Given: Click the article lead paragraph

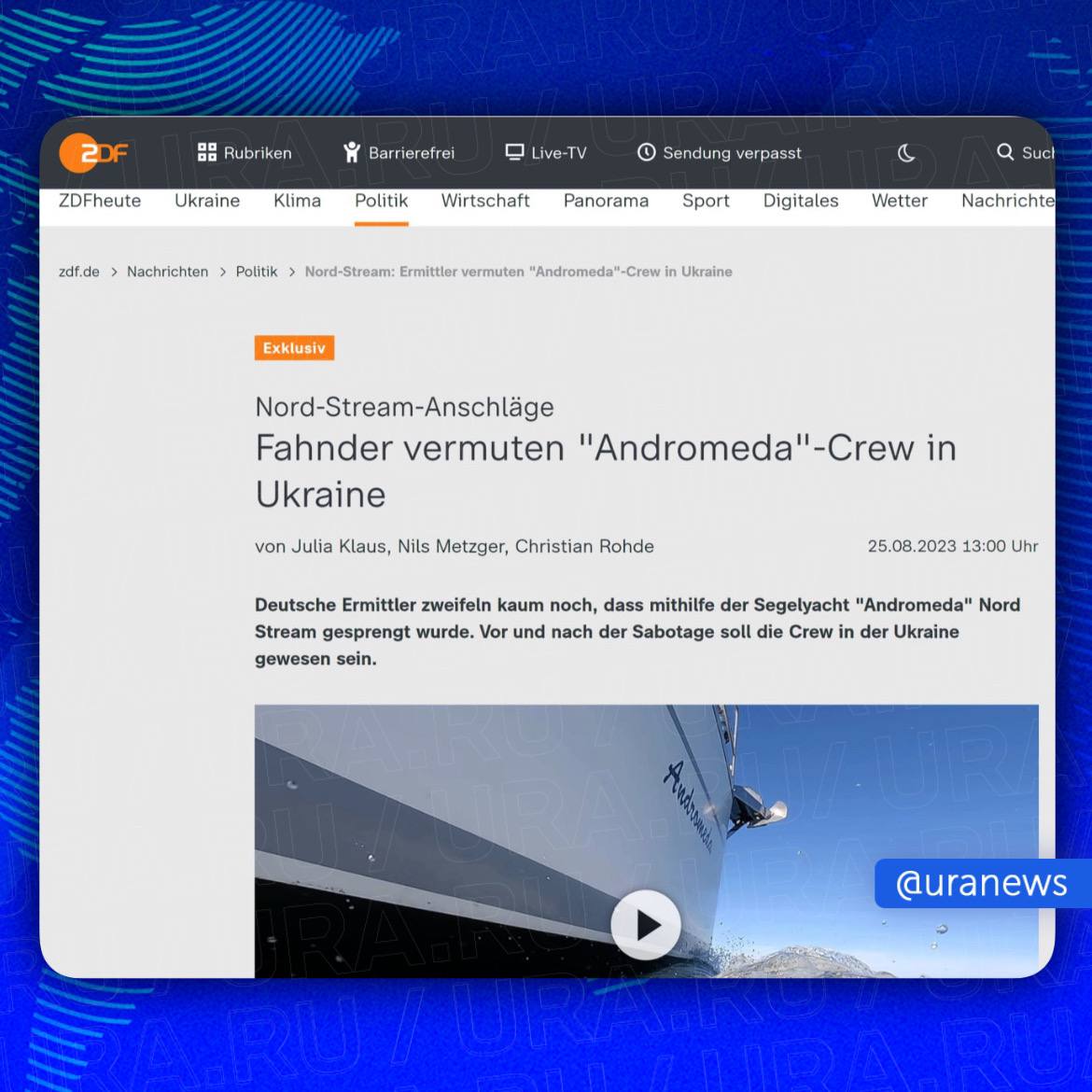Looking at the screenshot, I should click(x=637, y=632).
